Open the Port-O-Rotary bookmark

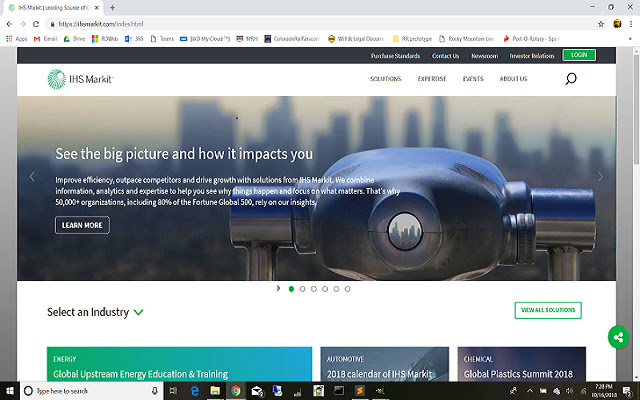click(x=531, y=39)
